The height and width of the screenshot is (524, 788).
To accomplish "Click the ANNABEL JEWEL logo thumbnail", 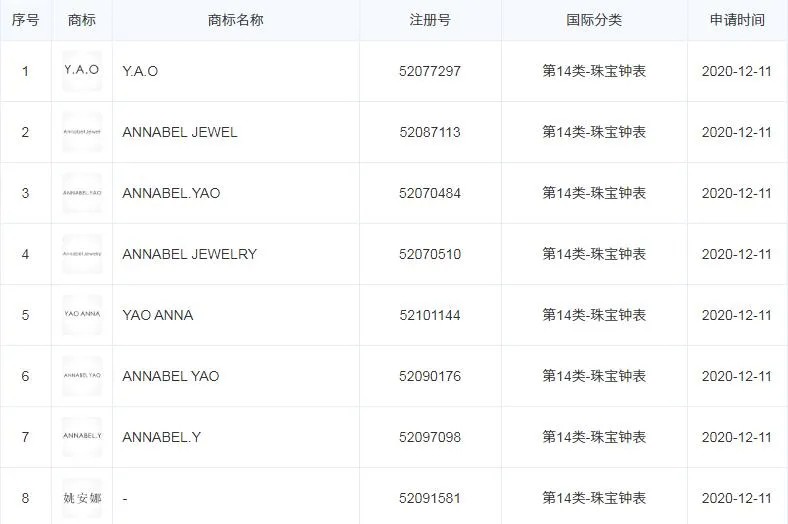I will (82, 132).
